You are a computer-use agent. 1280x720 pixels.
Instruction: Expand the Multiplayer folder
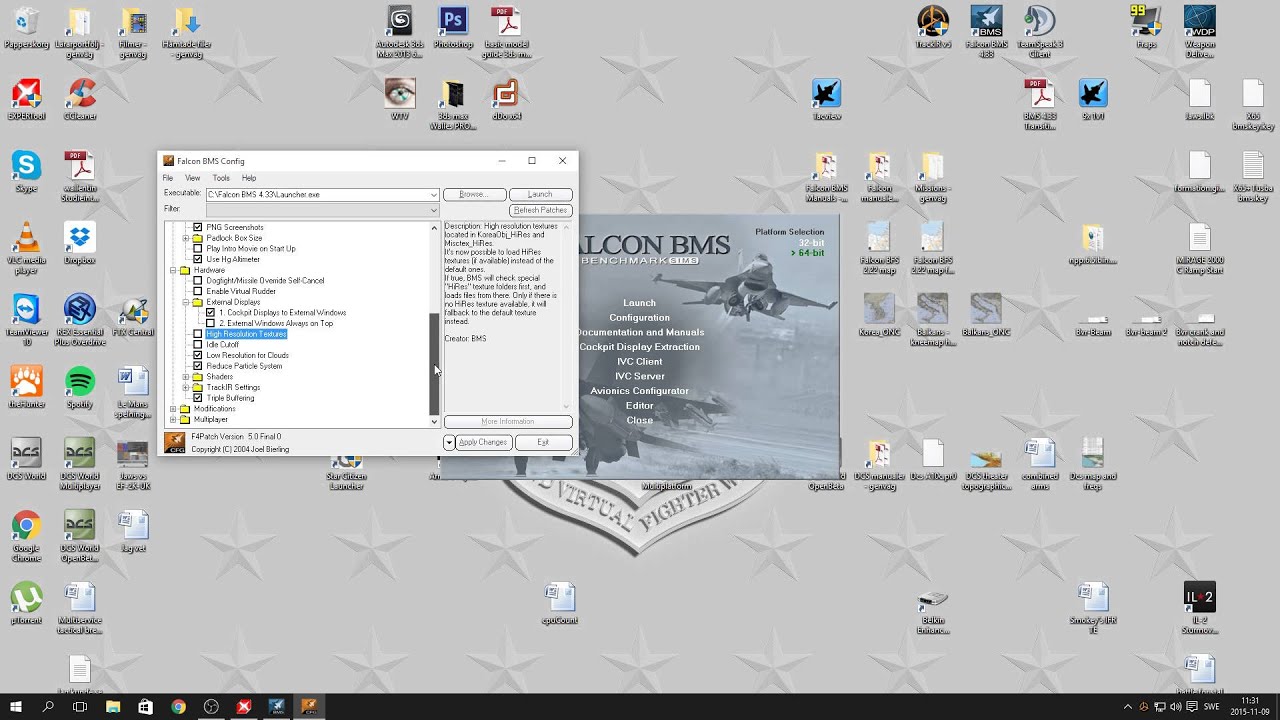click(173, 420)
